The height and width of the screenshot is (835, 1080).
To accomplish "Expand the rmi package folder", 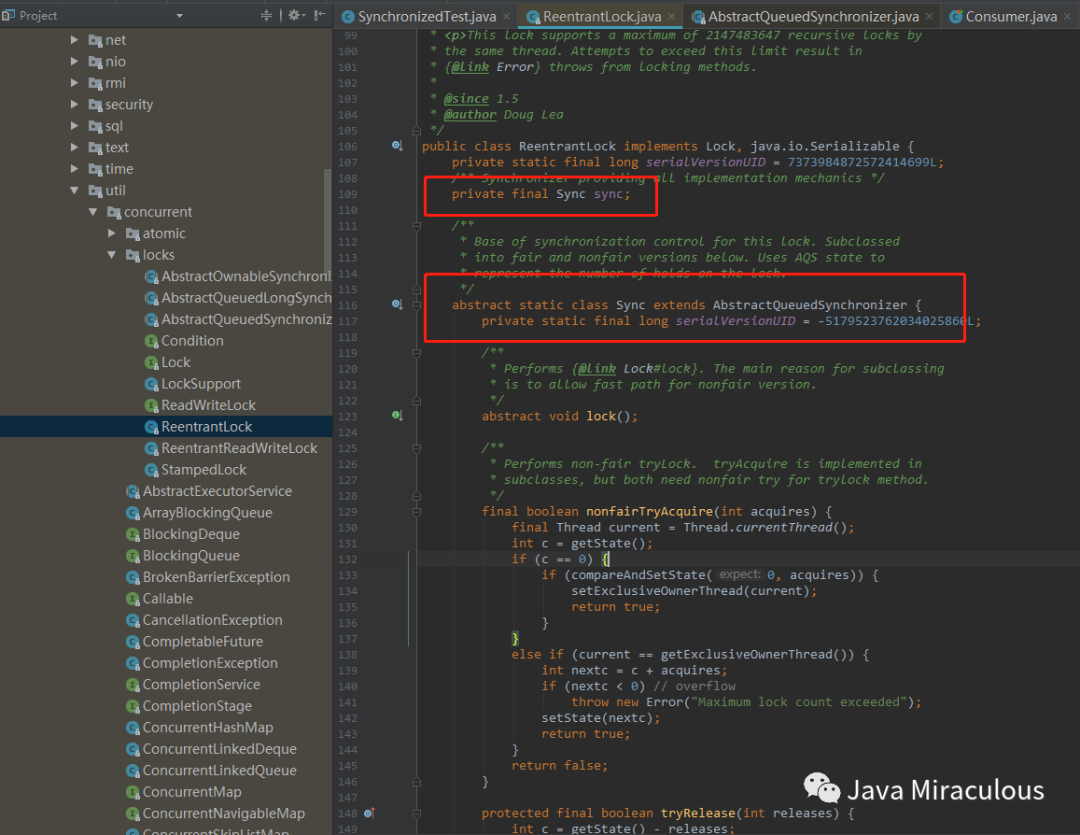I will [x=74, y=83].
